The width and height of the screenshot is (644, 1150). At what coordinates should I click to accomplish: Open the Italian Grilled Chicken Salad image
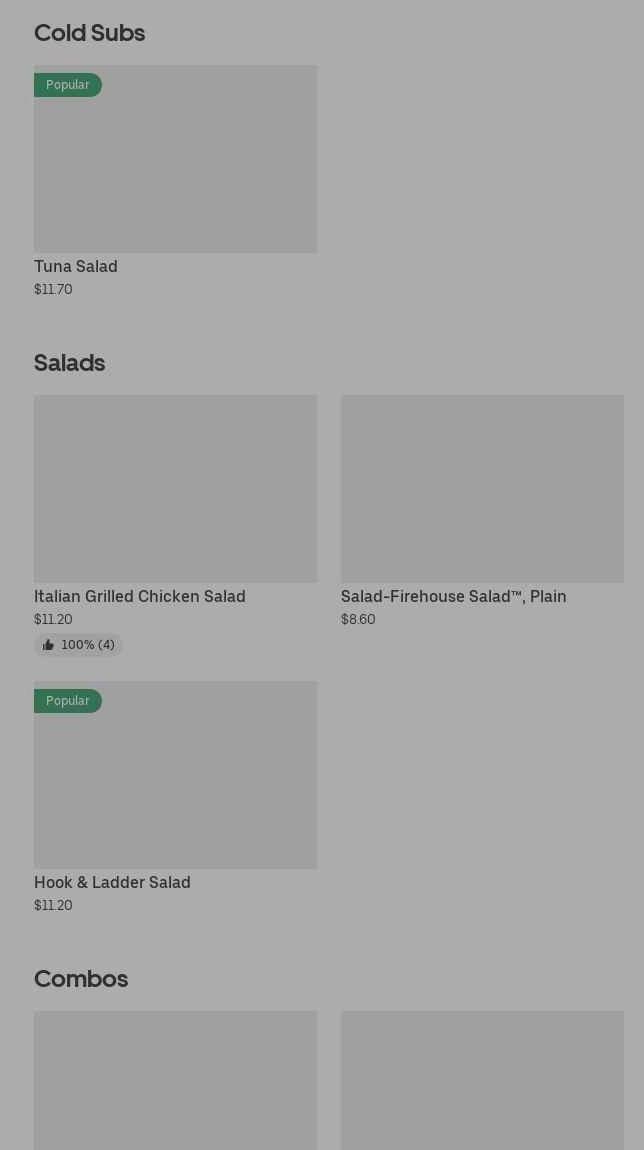(x=175, y=488)
